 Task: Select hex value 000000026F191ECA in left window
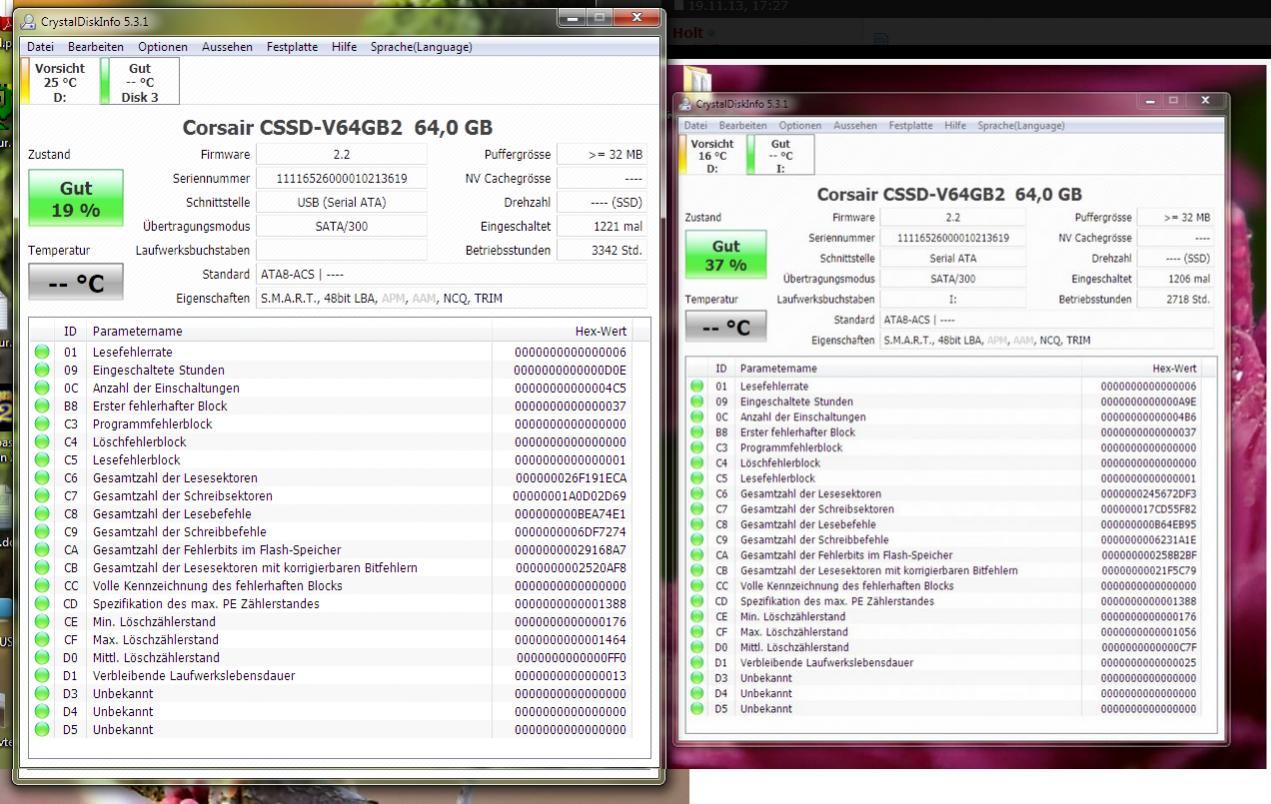point(571,478)
